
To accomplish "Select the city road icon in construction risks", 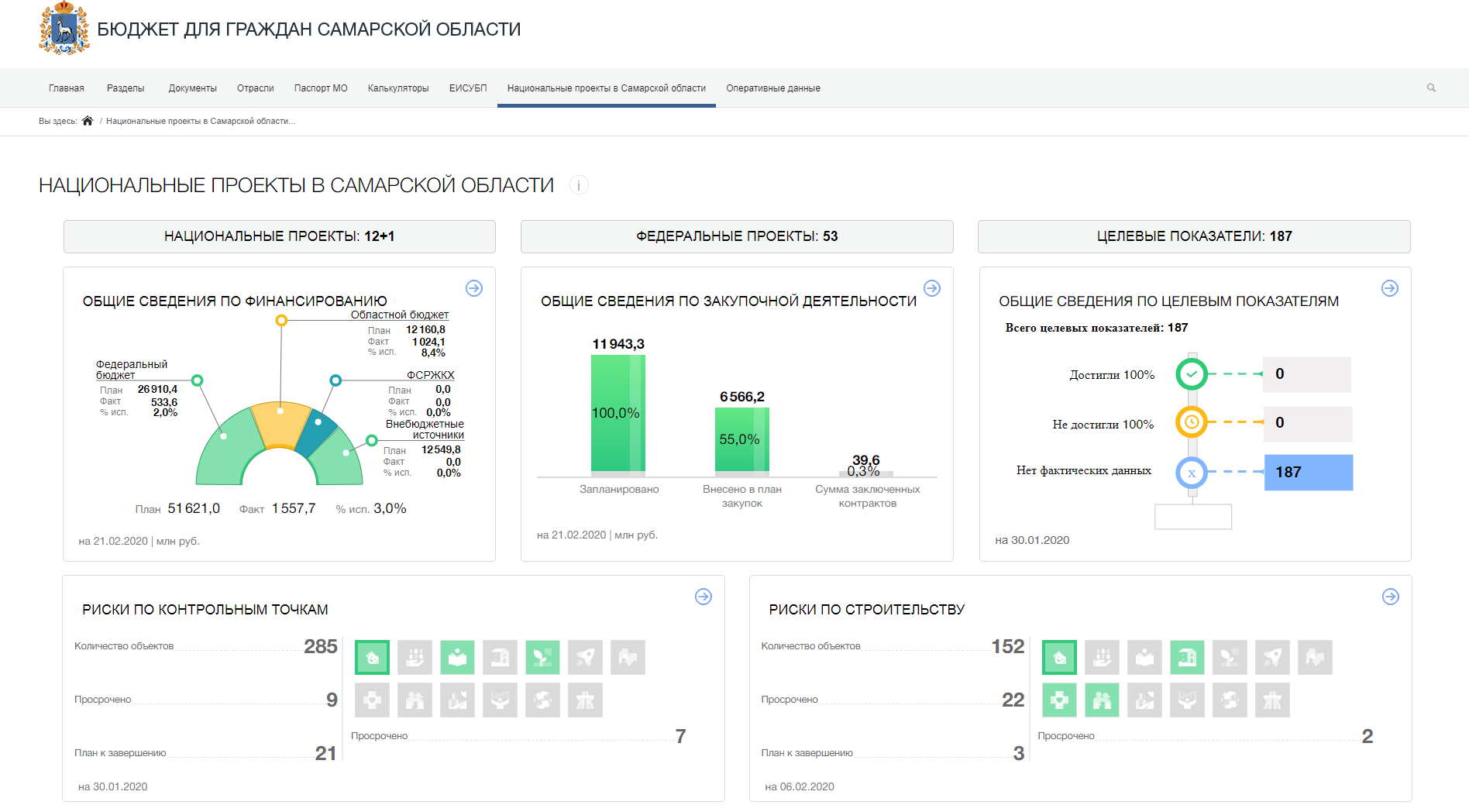I will point(1144,700).
